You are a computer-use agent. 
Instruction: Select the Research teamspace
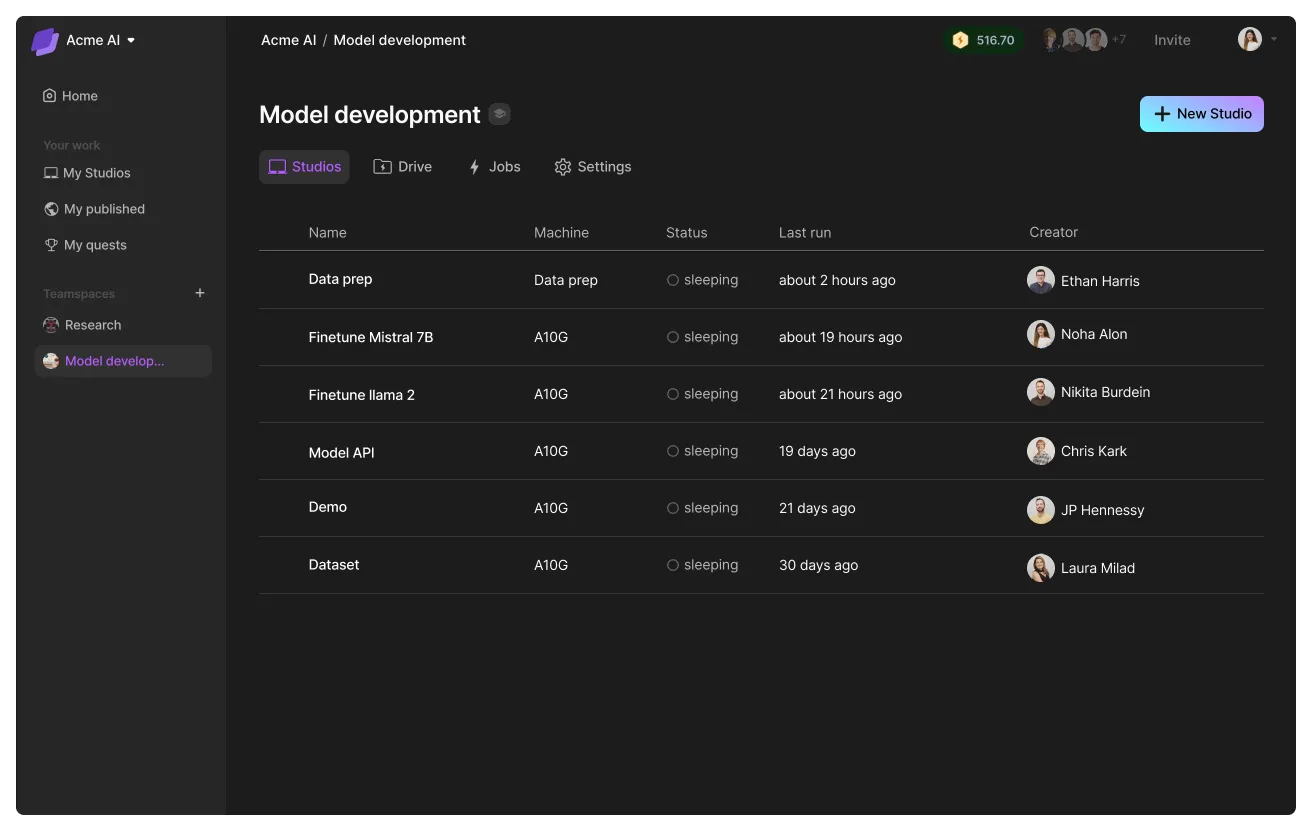pyautogui.click(x=82, y=325)
